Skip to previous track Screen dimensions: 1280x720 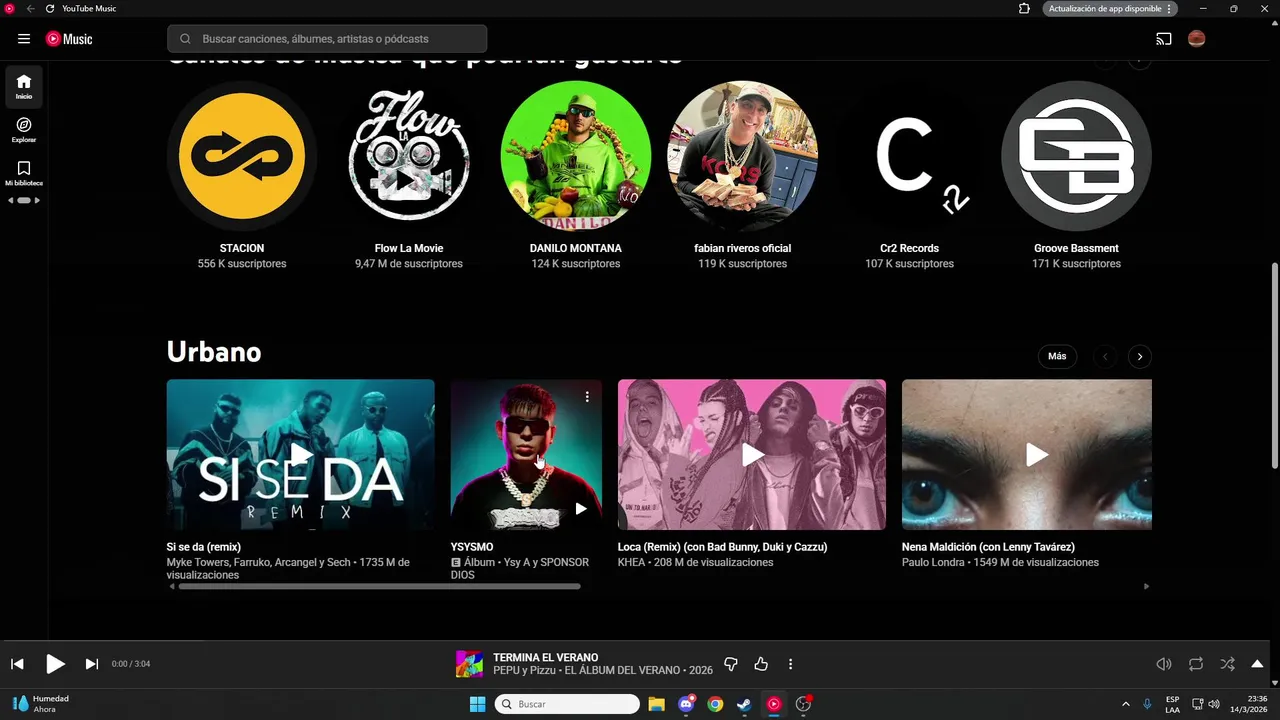17,664
